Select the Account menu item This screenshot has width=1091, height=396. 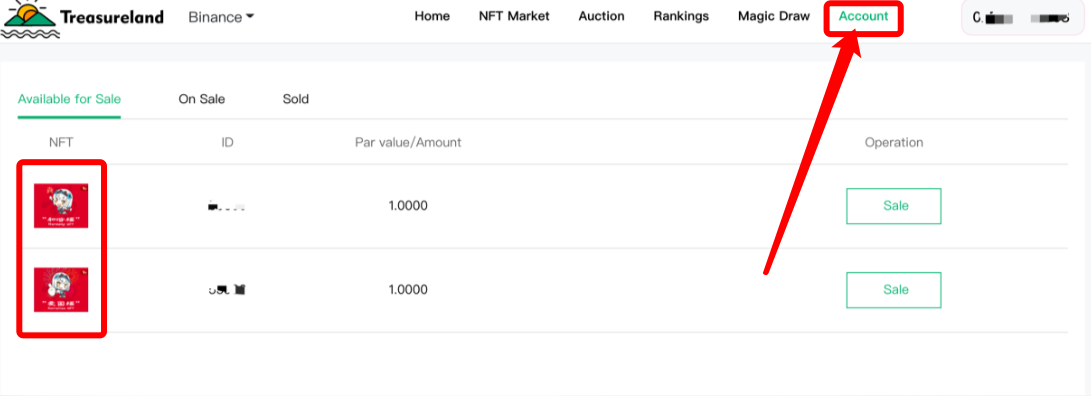863,16
